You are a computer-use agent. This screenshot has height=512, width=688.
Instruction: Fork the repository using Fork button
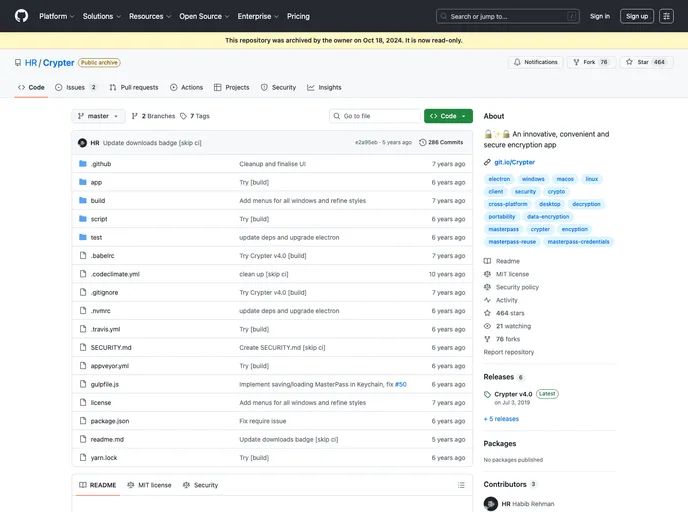(591, 62)
